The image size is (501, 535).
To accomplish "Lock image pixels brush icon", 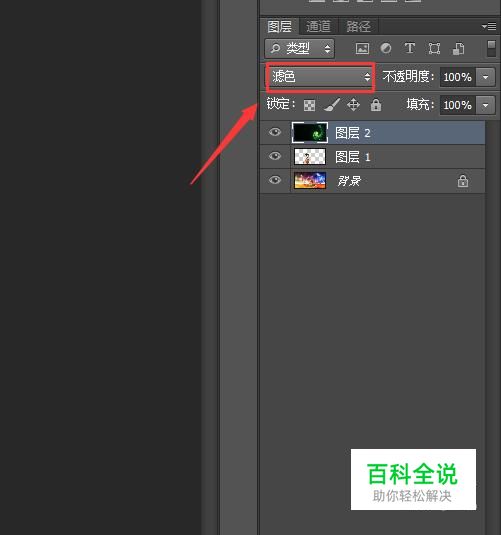I will [332, 105].
